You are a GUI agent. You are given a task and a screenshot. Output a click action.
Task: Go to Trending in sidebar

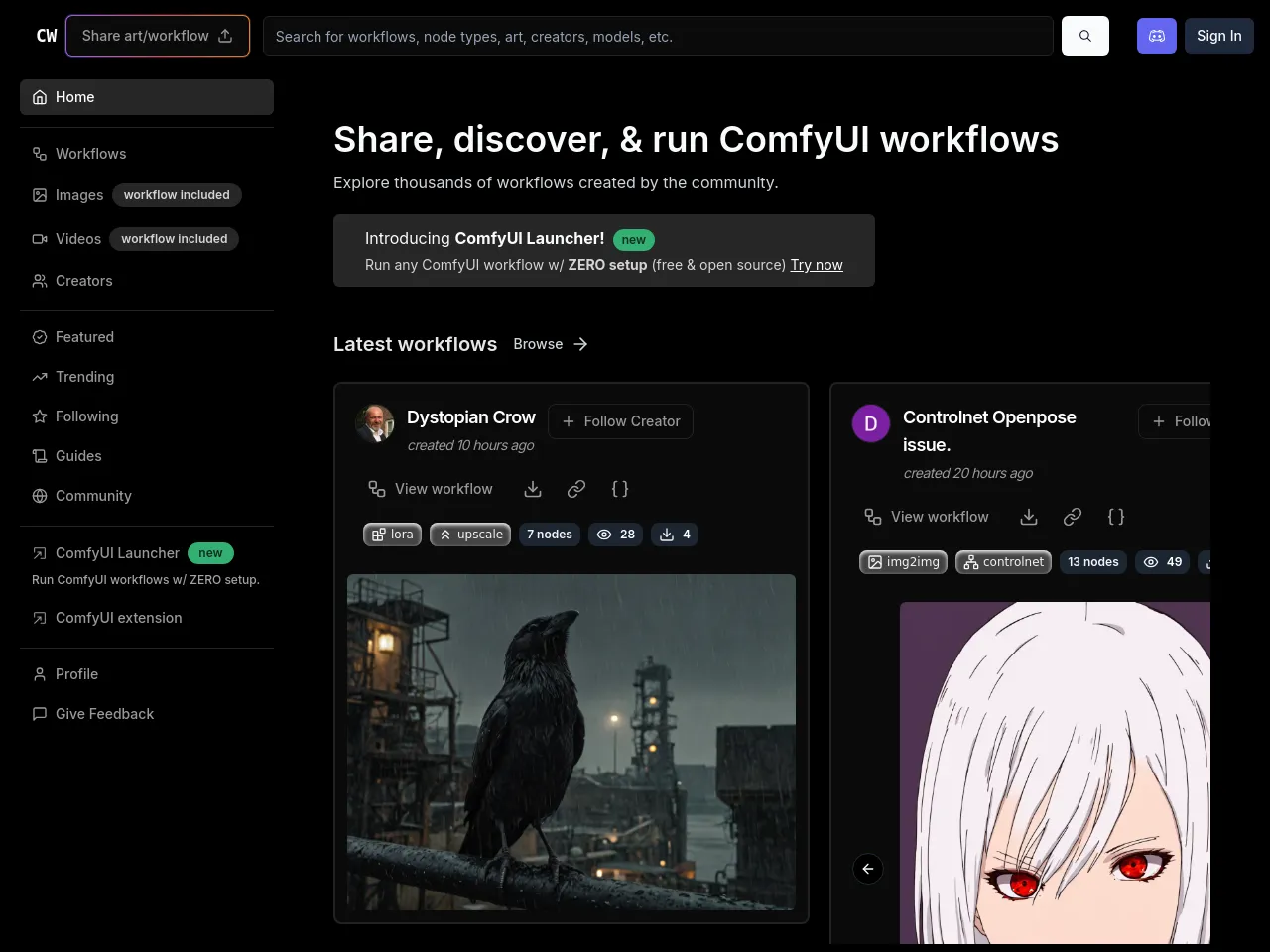pos(84,377)
